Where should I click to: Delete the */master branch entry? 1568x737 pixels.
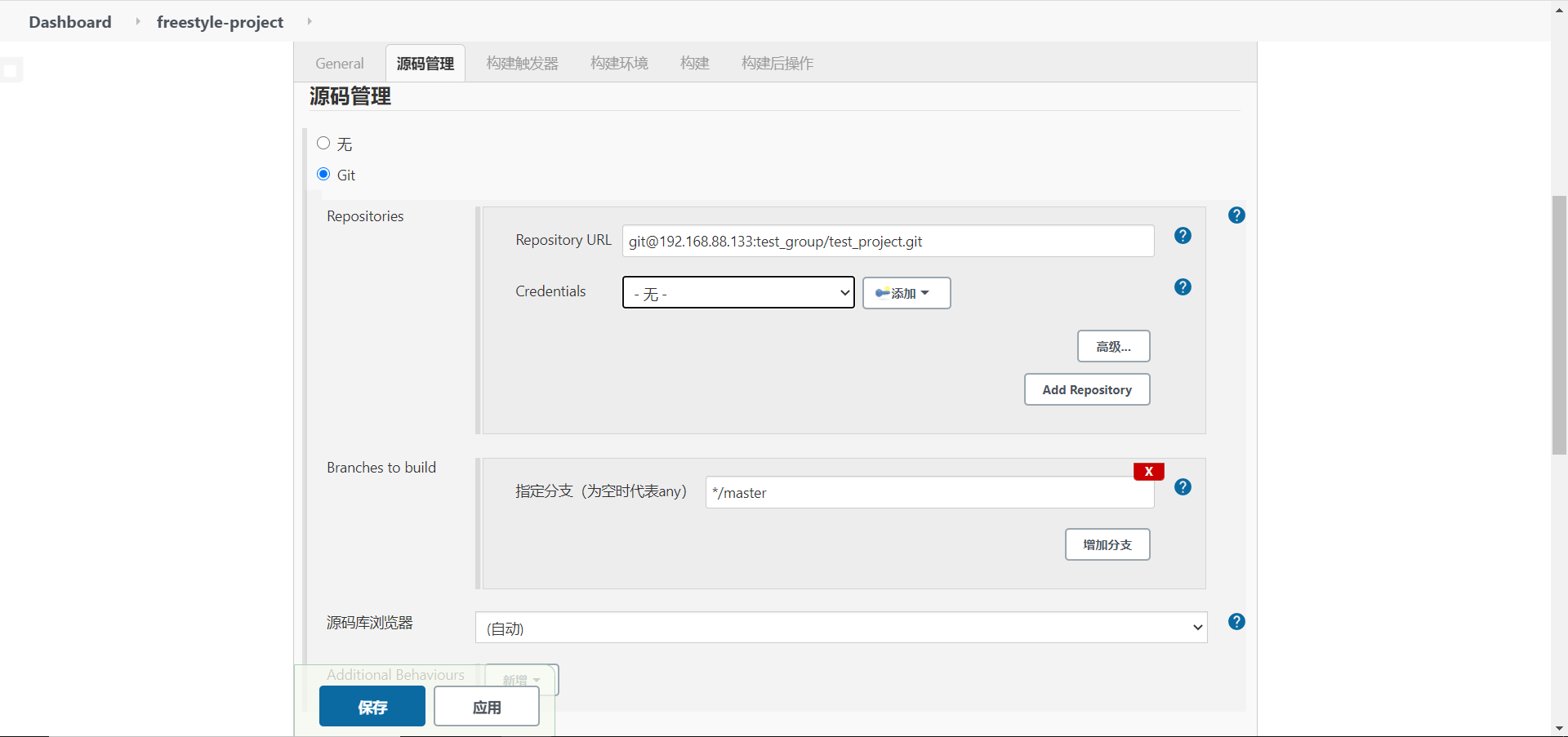point(1148,472)
